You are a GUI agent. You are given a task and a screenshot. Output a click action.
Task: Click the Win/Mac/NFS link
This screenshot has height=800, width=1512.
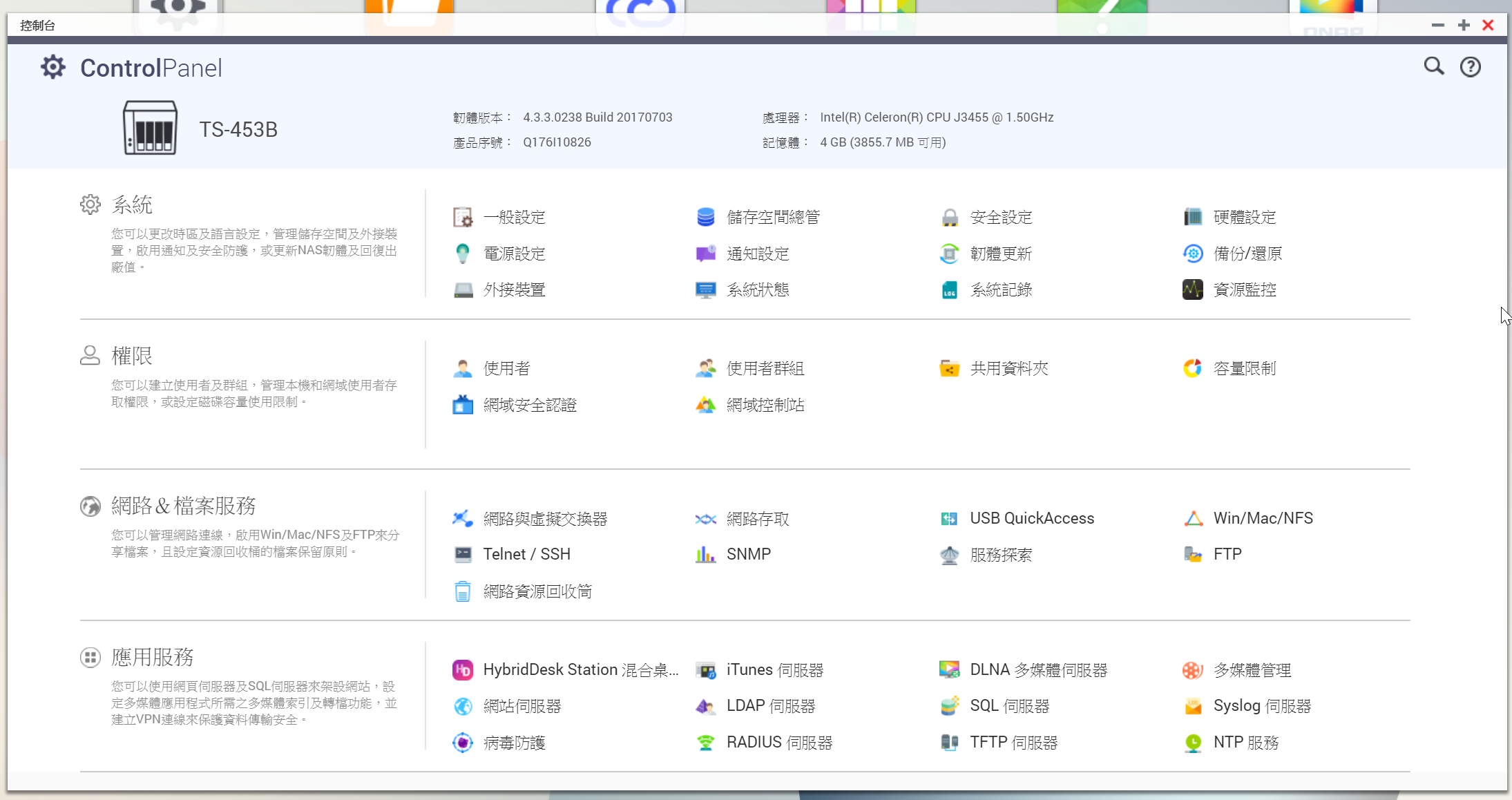pyautogui.click(x=1263, y=518)
